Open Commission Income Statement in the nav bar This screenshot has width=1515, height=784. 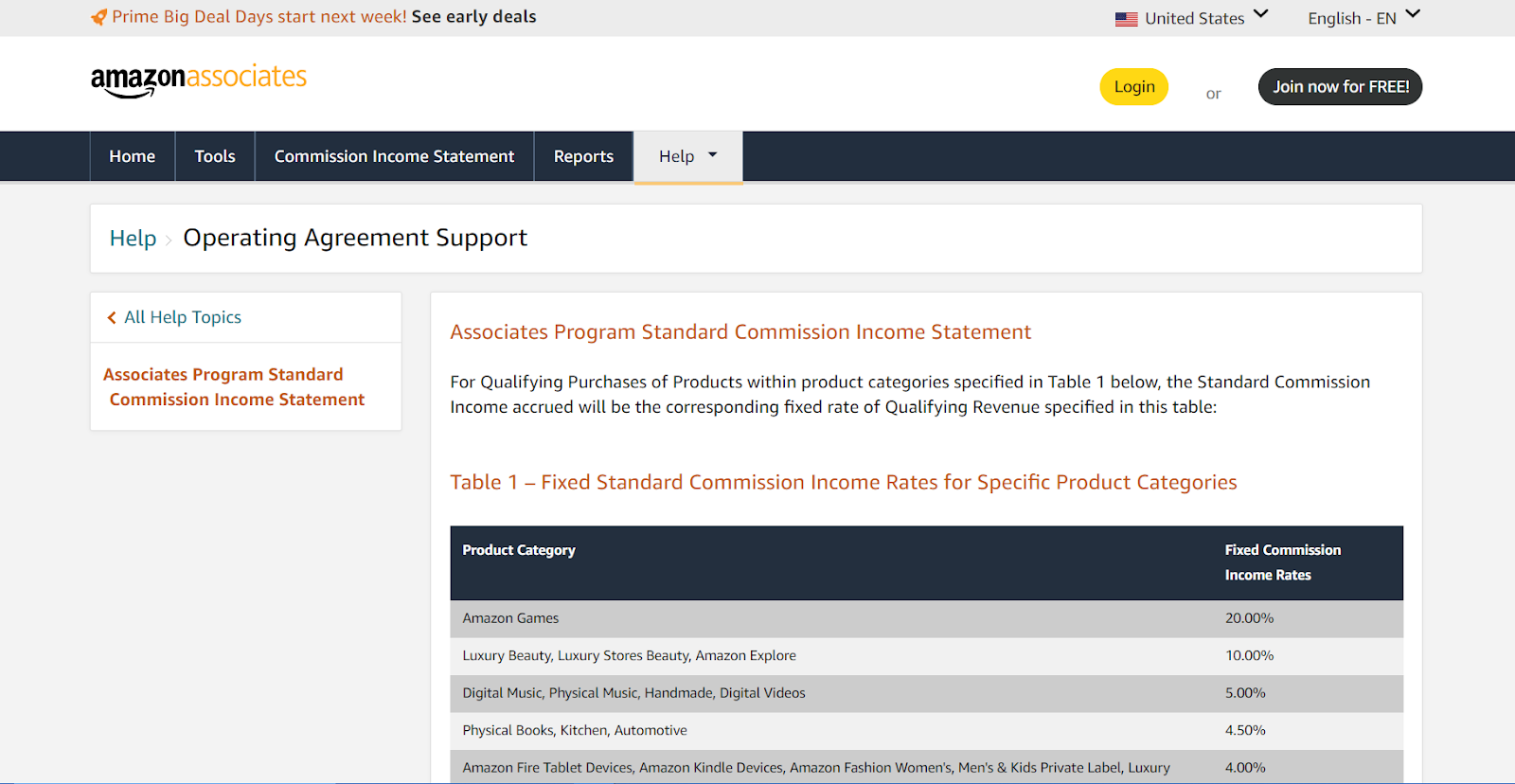(x=395, y=156)
